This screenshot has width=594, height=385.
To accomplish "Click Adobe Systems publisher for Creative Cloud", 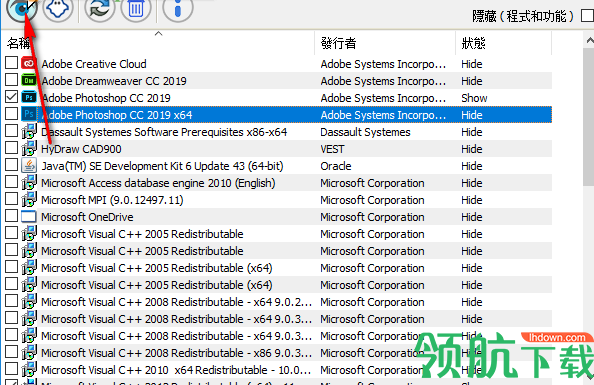I will tap(383, 64).
